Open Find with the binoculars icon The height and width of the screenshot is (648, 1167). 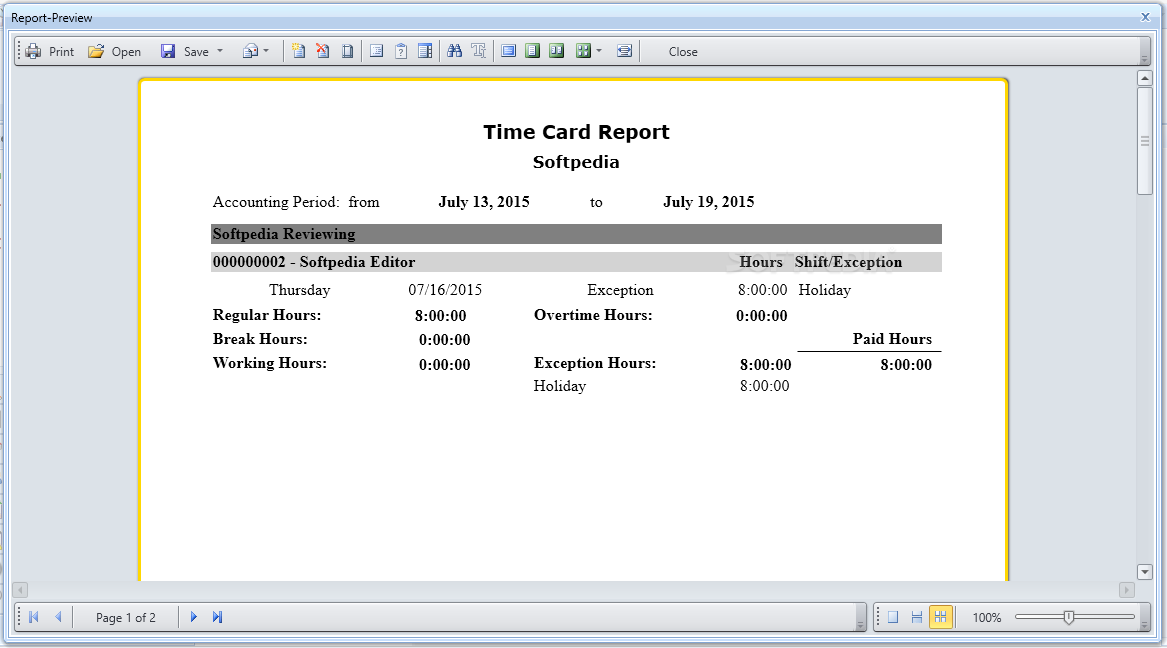455,51
